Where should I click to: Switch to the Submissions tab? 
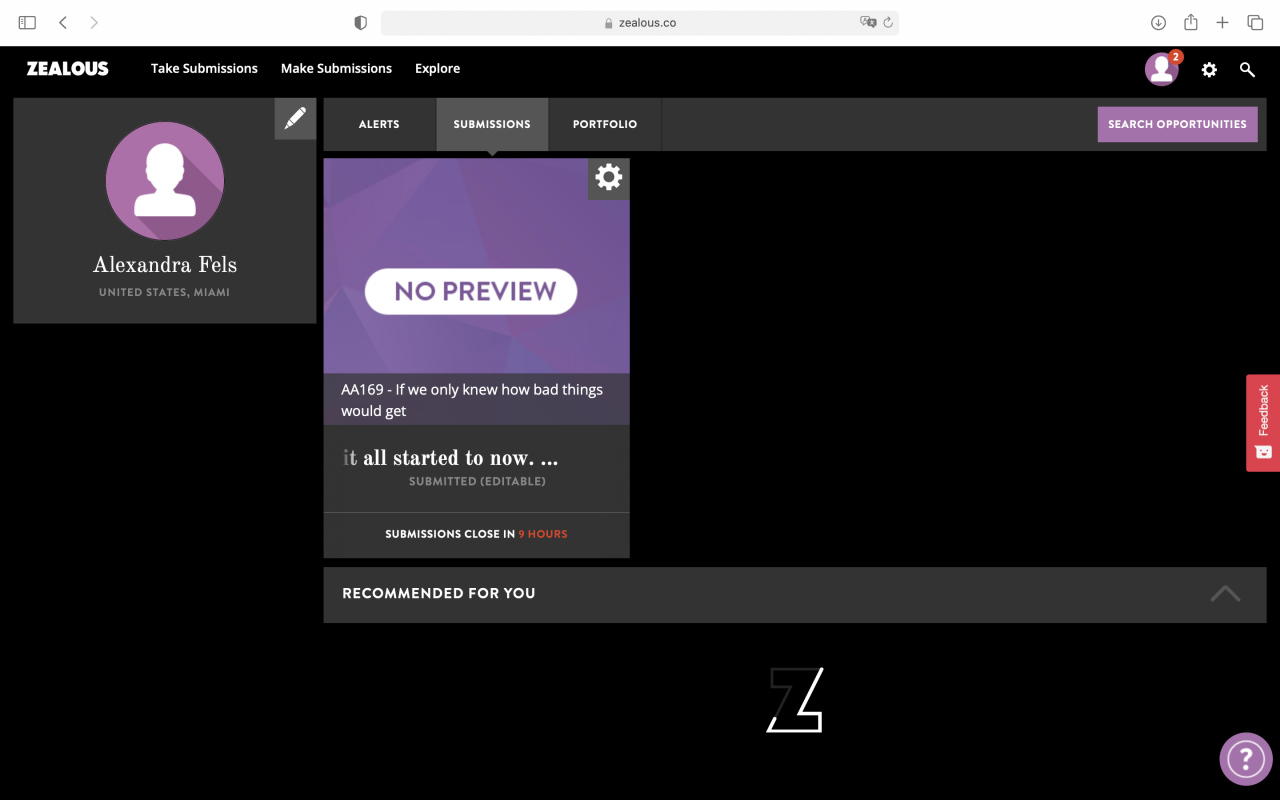[x=492, y=124]
